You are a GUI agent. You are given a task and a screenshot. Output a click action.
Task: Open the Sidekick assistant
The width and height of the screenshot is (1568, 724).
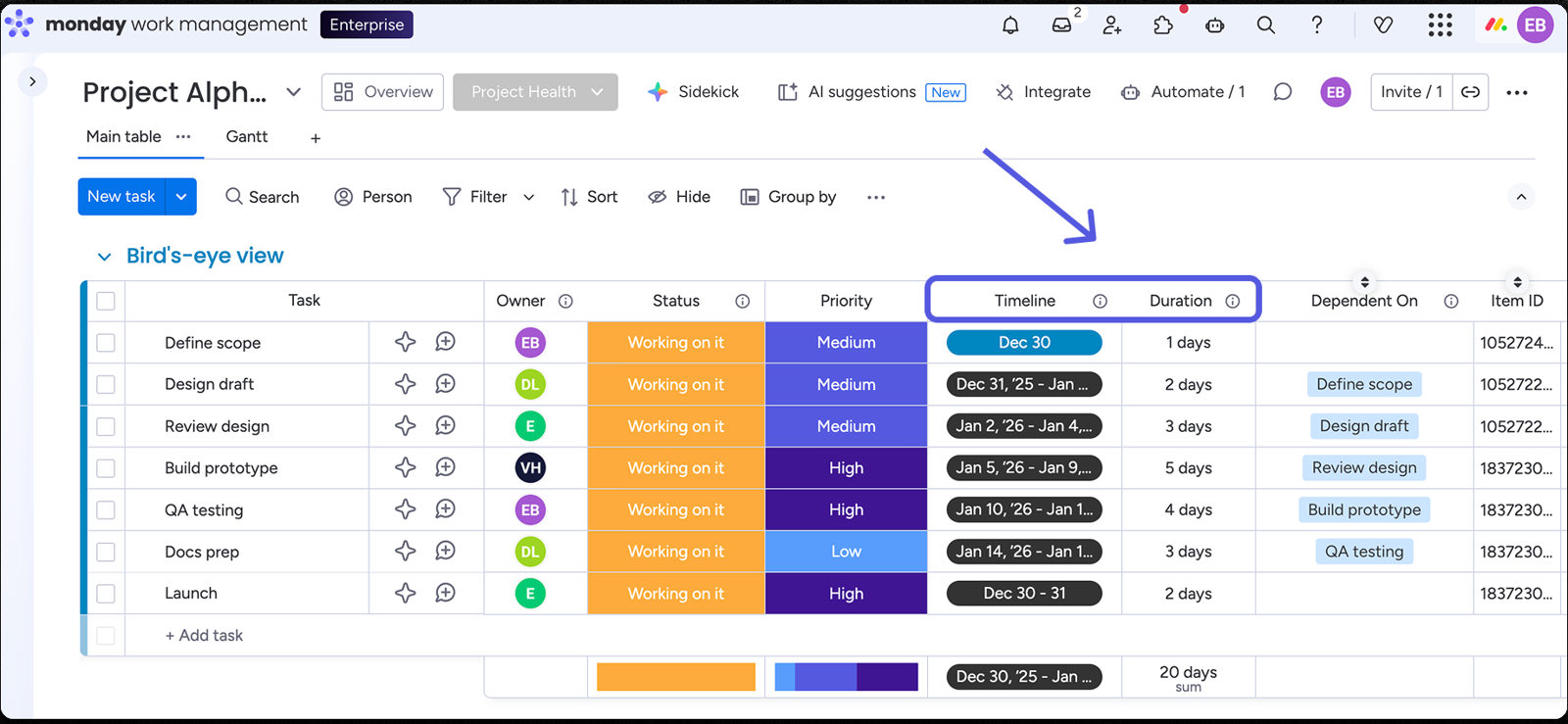click(x=694, y=92)
